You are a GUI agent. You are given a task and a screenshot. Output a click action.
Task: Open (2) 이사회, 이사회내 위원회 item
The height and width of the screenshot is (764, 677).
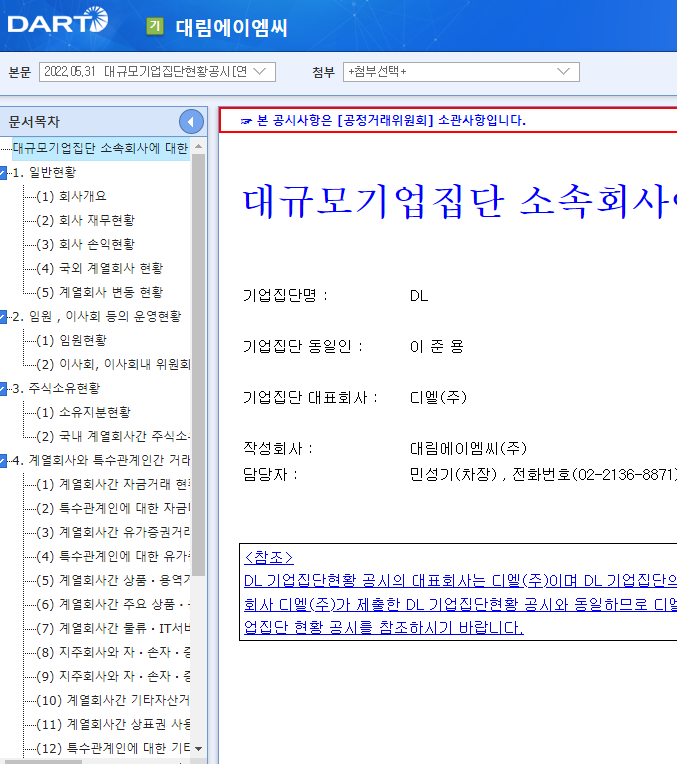[113, 364]
